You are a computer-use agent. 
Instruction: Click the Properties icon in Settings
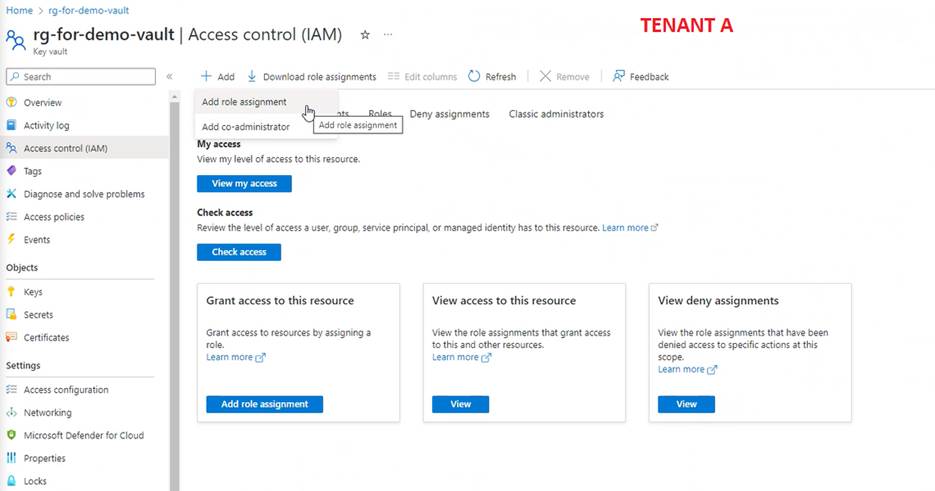point(11,458)
